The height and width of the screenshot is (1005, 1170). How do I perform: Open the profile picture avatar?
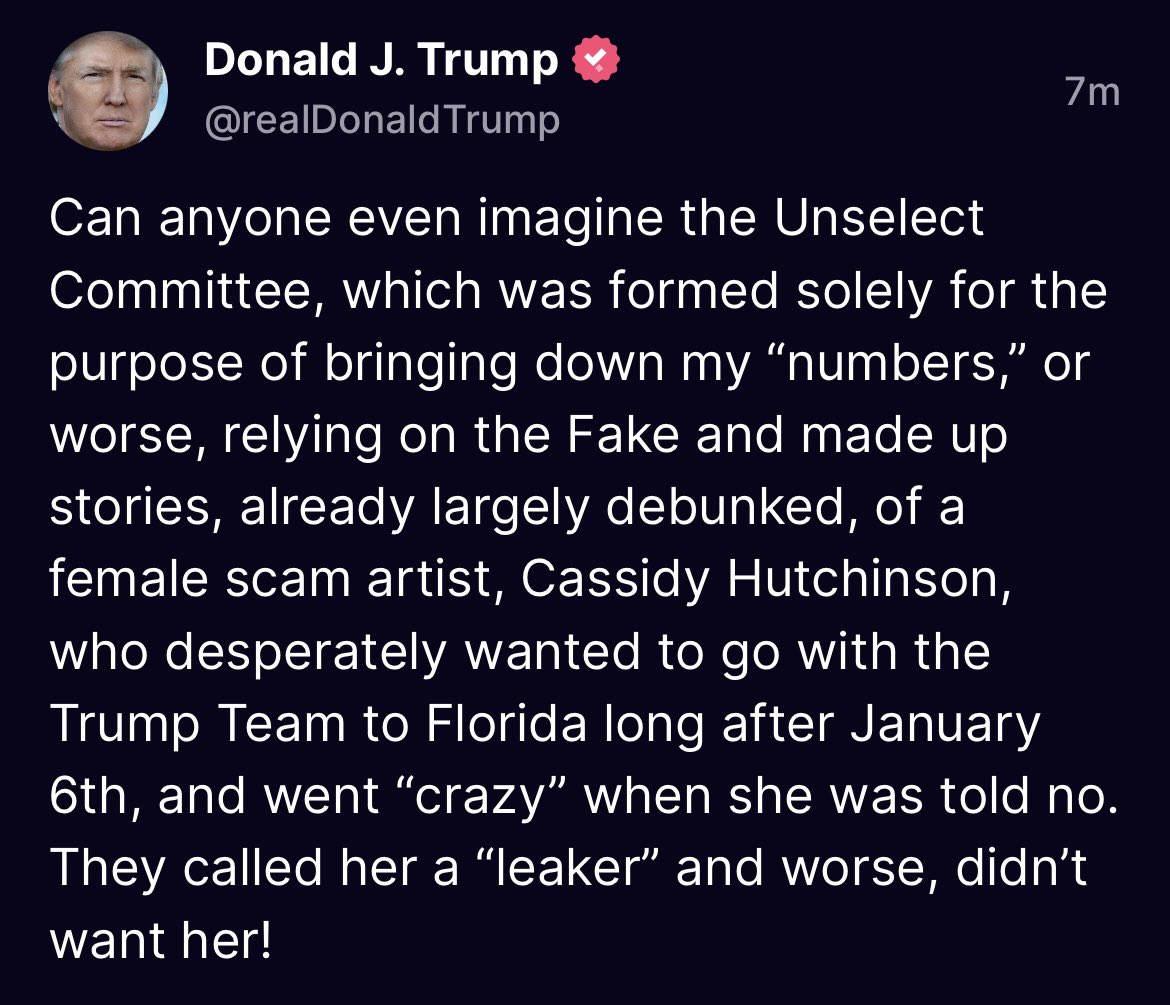tap(108, 91)
